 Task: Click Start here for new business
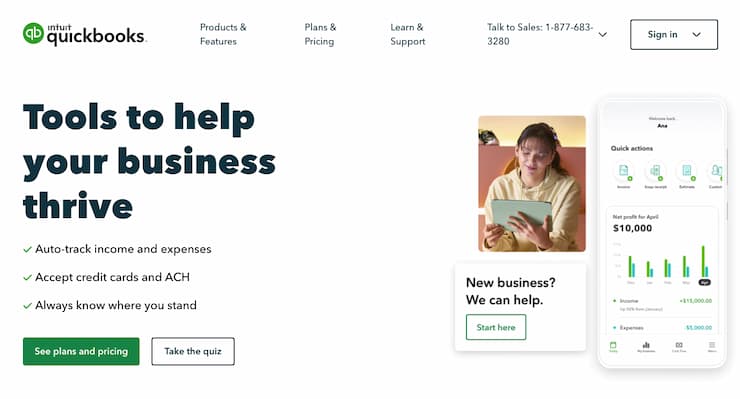pyautogui.click(x=496, y=327)
